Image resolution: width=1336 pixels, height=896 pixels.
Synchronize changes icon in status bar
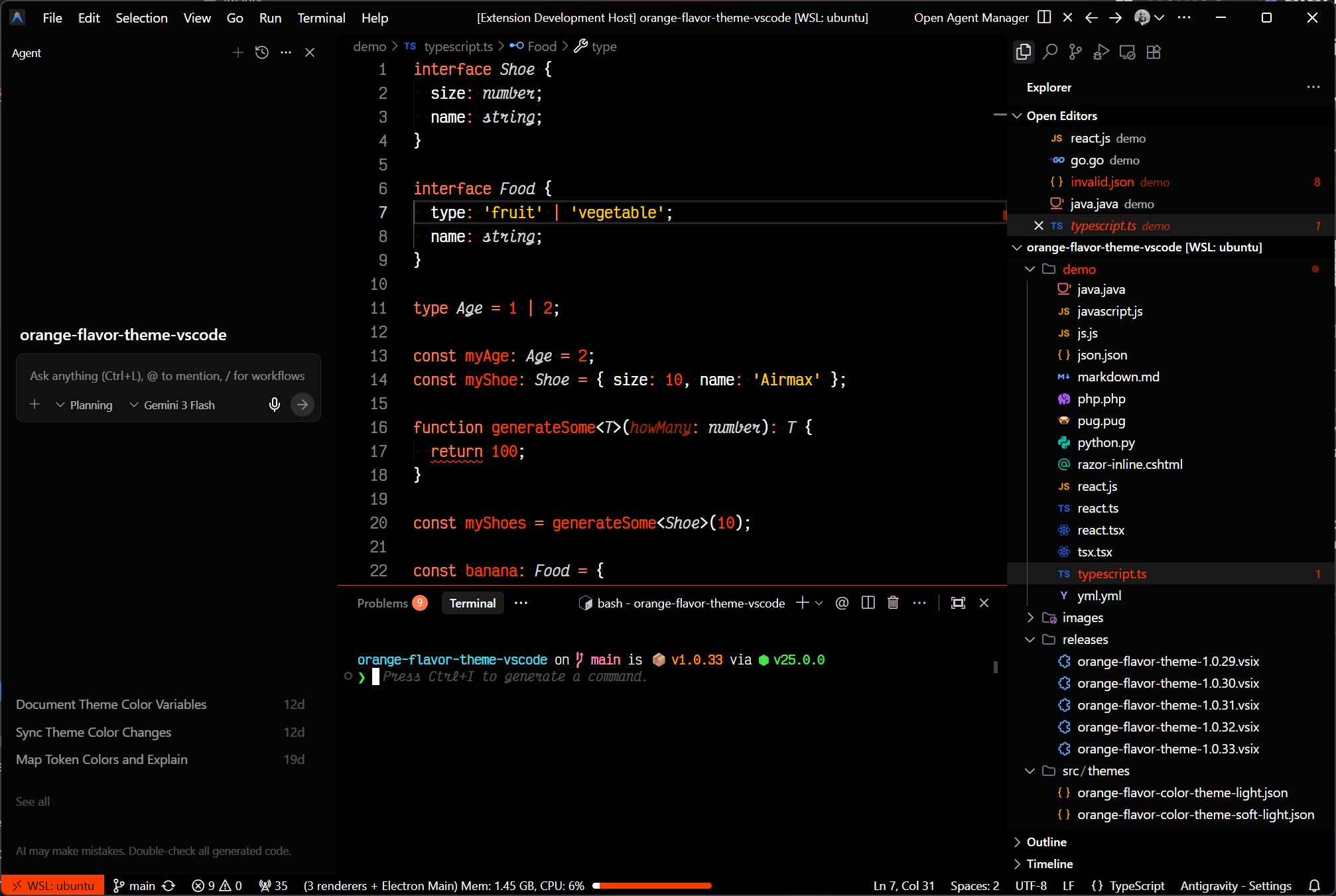pyautogui.click(x=168, y=886)
